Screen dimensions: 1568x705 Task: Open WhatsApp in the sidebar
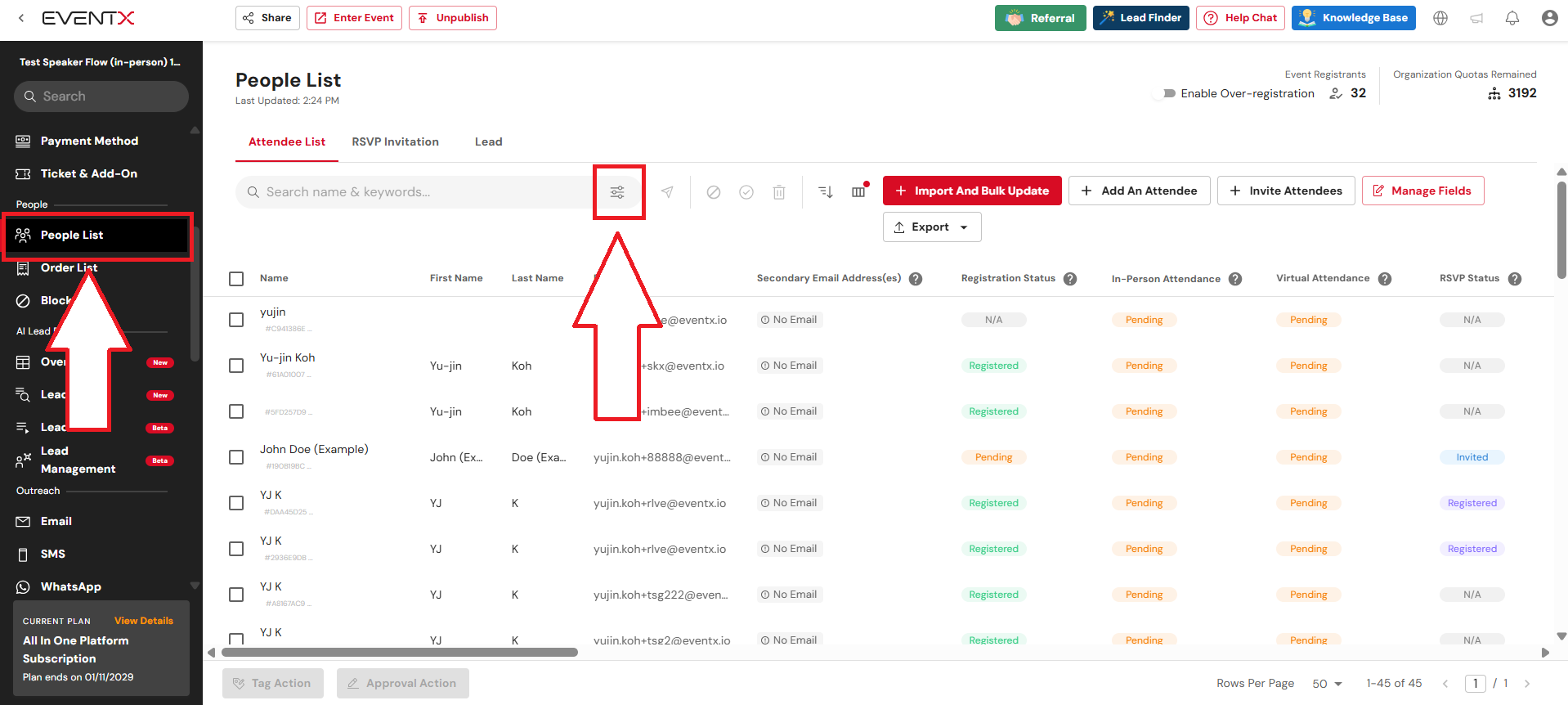point(70,586)
